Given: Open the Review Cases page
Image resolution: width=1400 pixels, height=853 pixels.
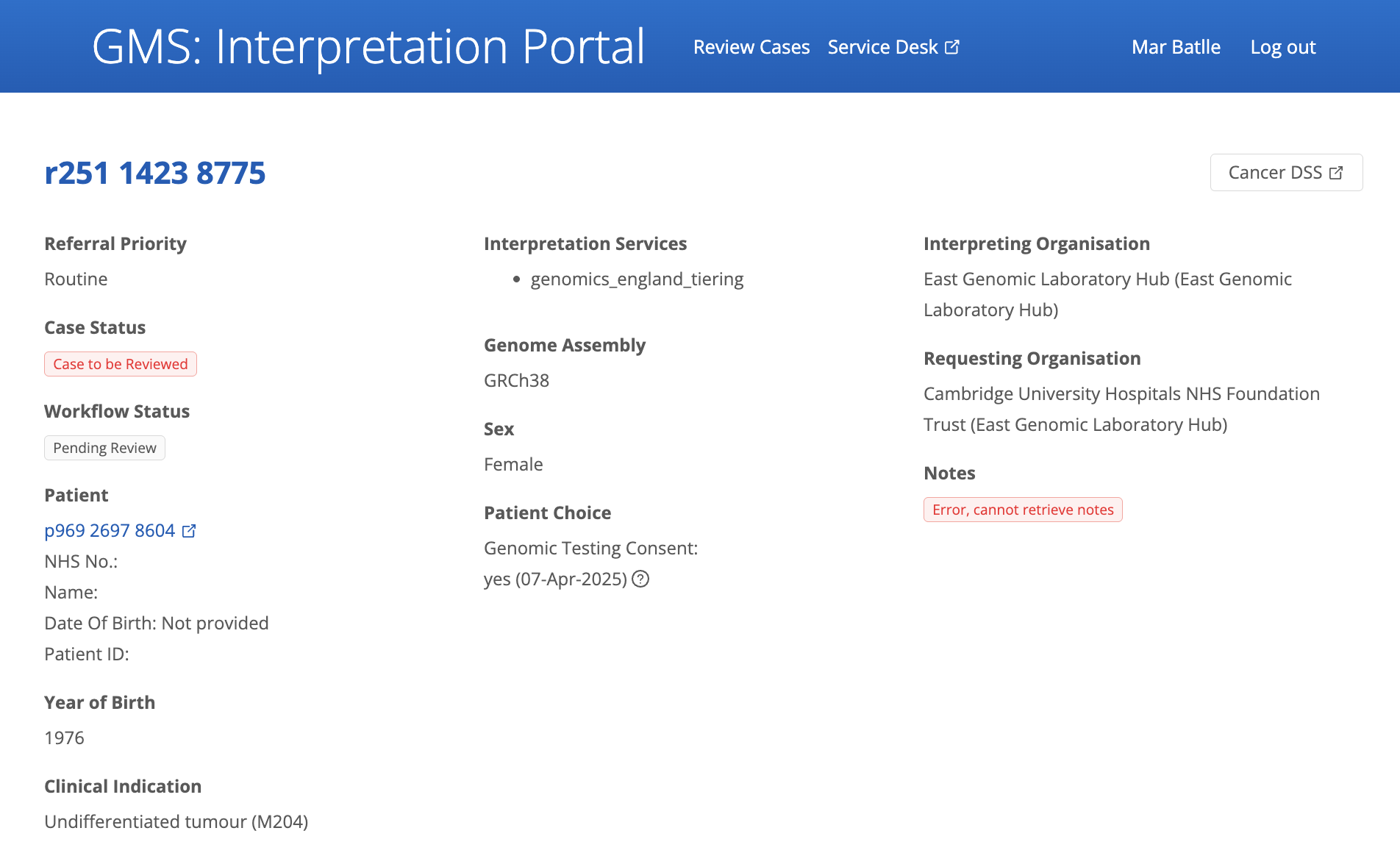Looking at the screenshot, I should click(751, 47).
